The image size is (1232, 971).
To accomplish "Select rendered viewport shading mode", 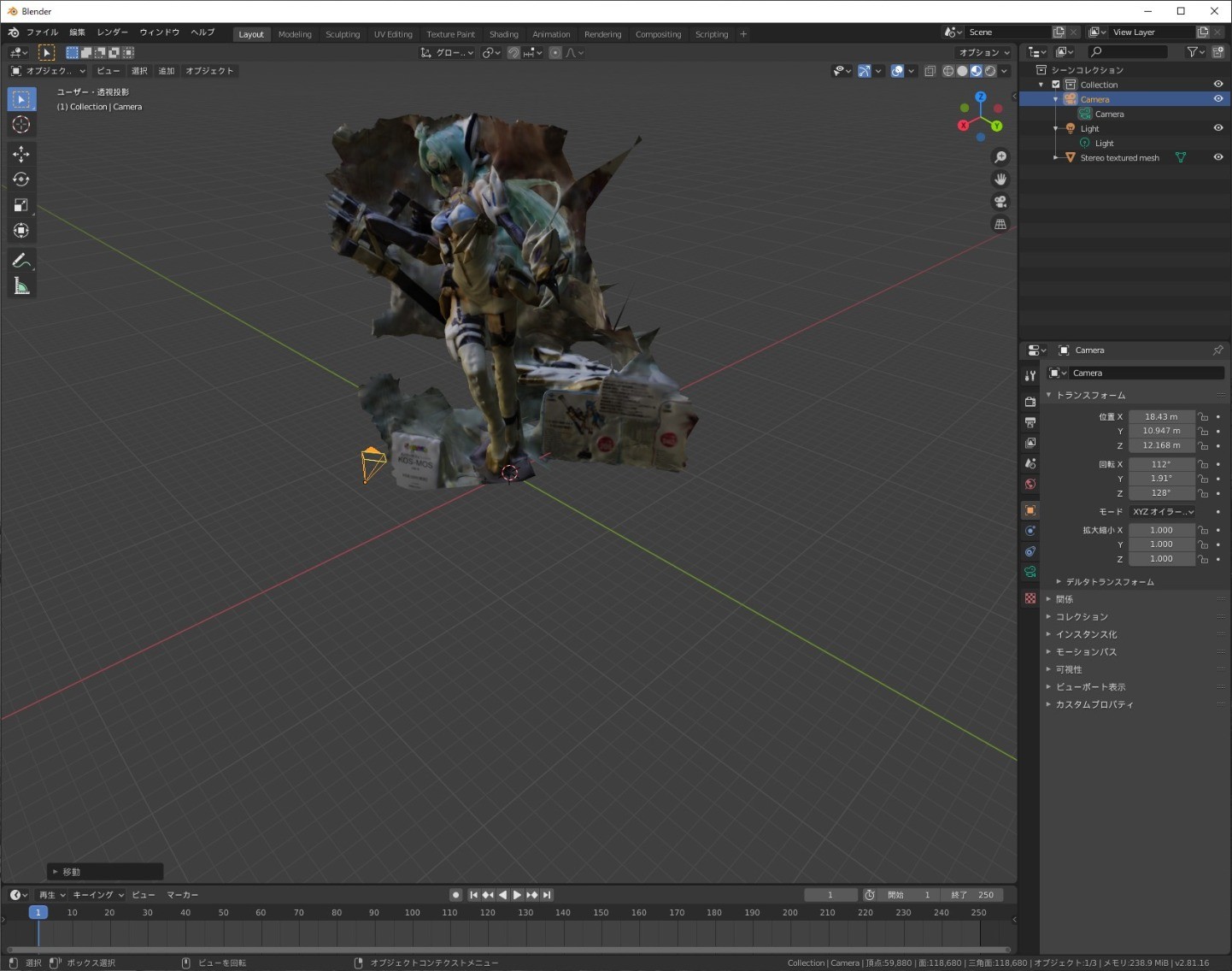I will pos(990,71).
